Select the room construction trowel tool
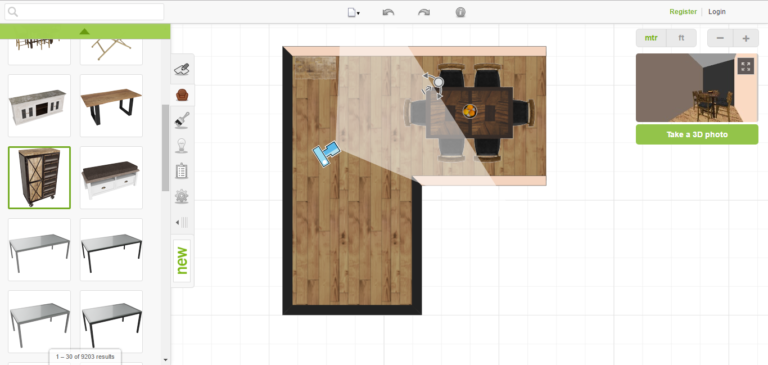 tap(182, 70)
